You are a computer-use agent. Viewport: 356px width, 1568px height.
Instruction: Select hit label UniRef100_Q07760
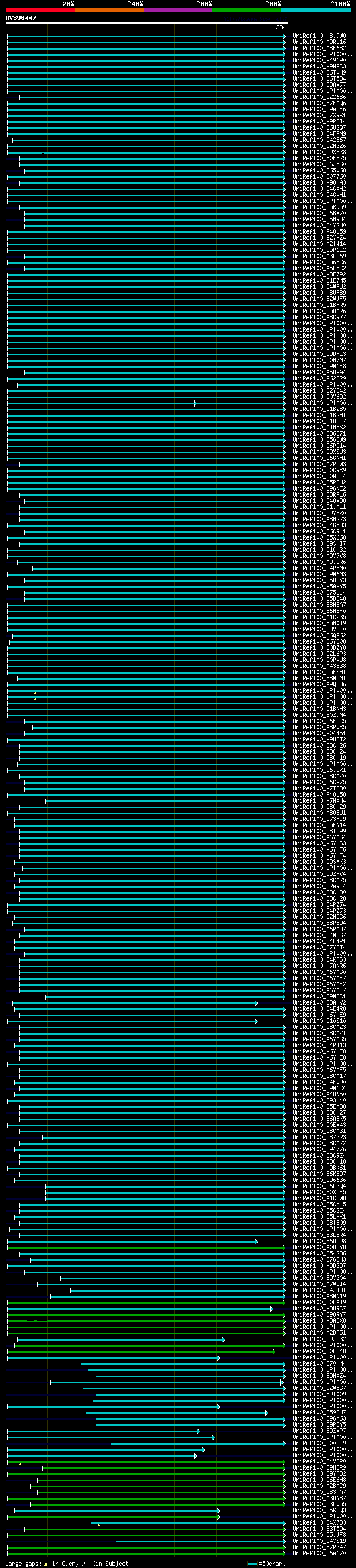(319, 176)
